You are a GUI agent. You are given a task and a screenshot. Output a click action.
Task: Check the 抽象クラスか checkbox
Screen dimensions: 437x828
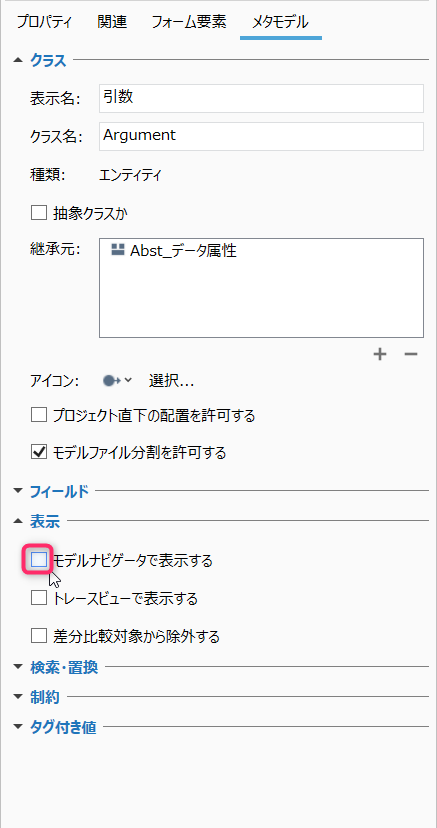point(39,213)
